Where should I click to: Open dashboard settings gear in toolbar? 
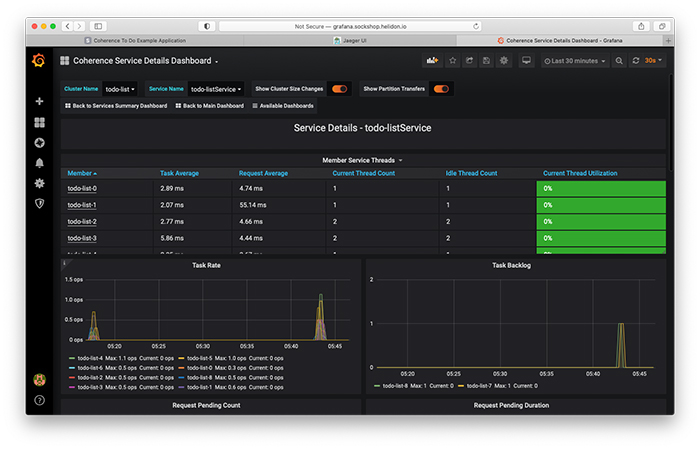point(504,60)
